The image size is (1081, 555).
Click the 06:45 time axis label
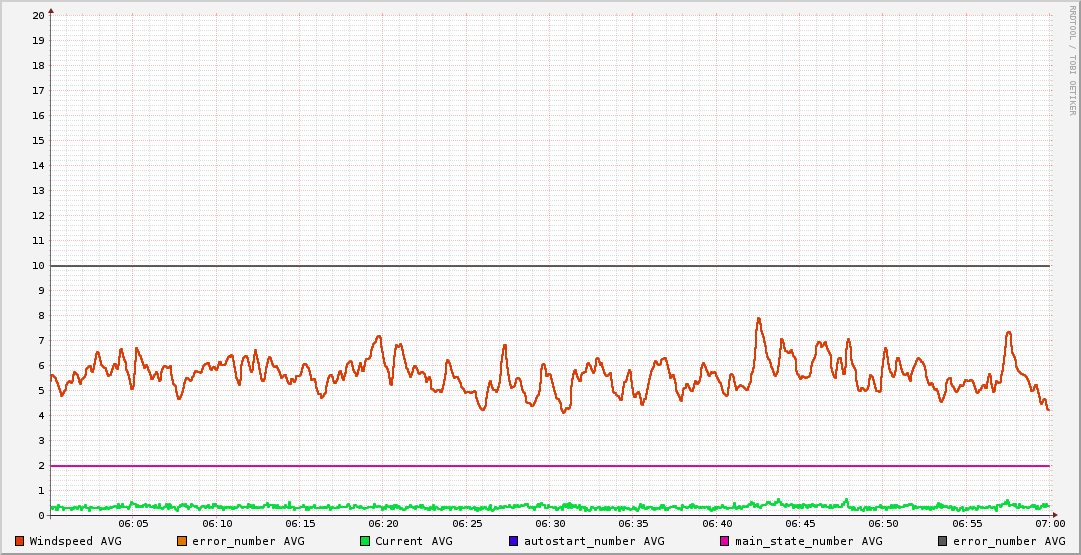800,524
